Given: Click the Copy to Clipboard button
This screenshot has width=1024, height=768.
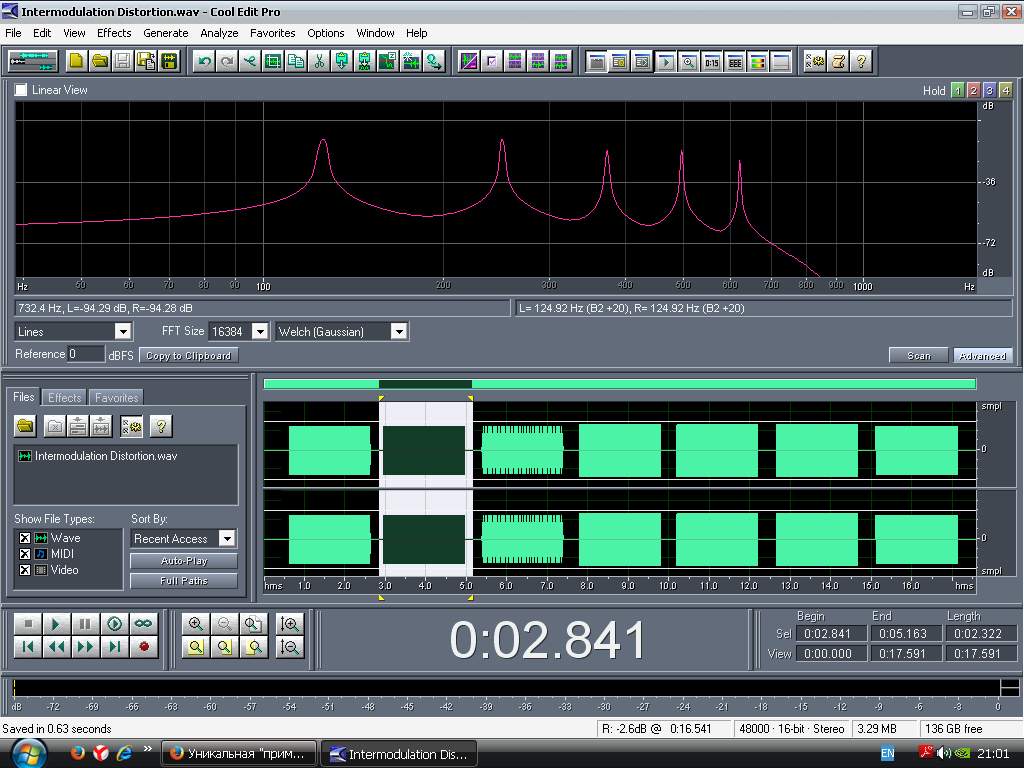Looking at the screenshot, I should pos(188,356).
